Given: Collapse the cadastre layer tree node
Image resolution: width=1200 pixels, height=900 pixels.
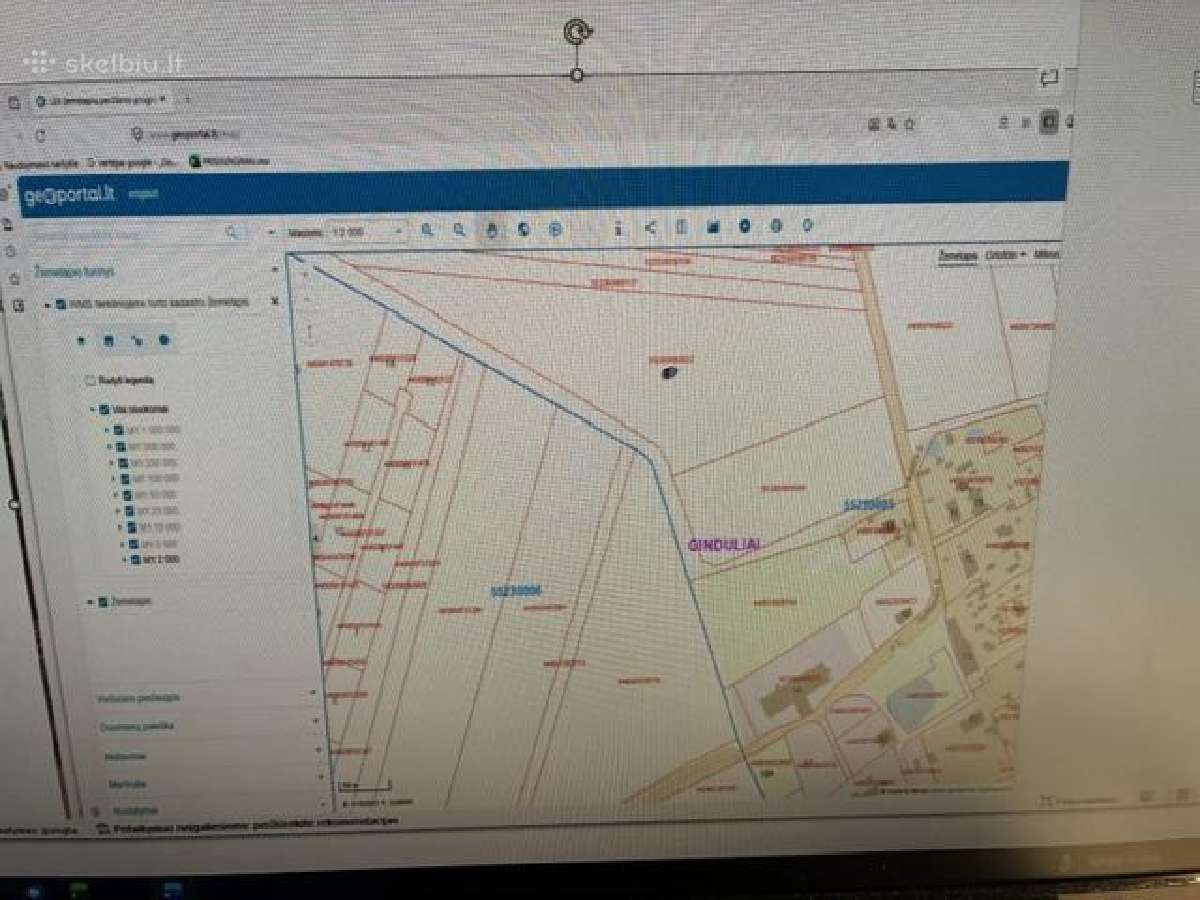Looking at the screenshot, I should pos(46,303).
